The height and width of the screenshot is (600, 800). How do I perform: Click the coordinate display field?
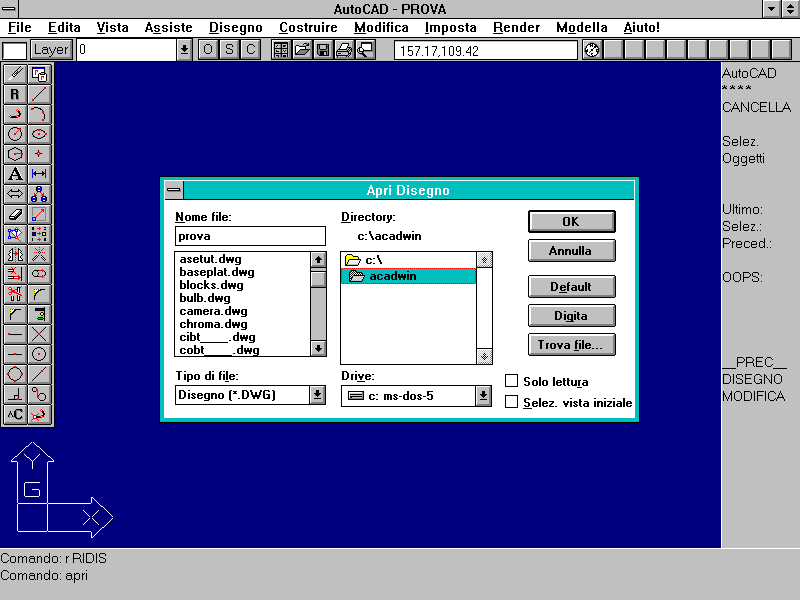486,51
